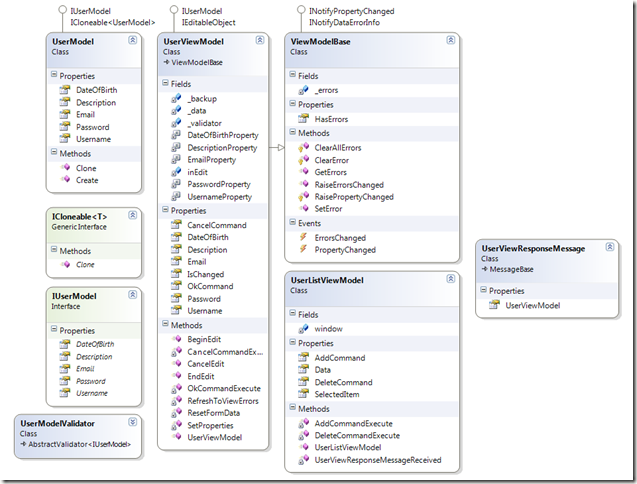Click the field icon beside window in UserListViewModel
This screenshot has width=637, height=484.
point(302,327)
